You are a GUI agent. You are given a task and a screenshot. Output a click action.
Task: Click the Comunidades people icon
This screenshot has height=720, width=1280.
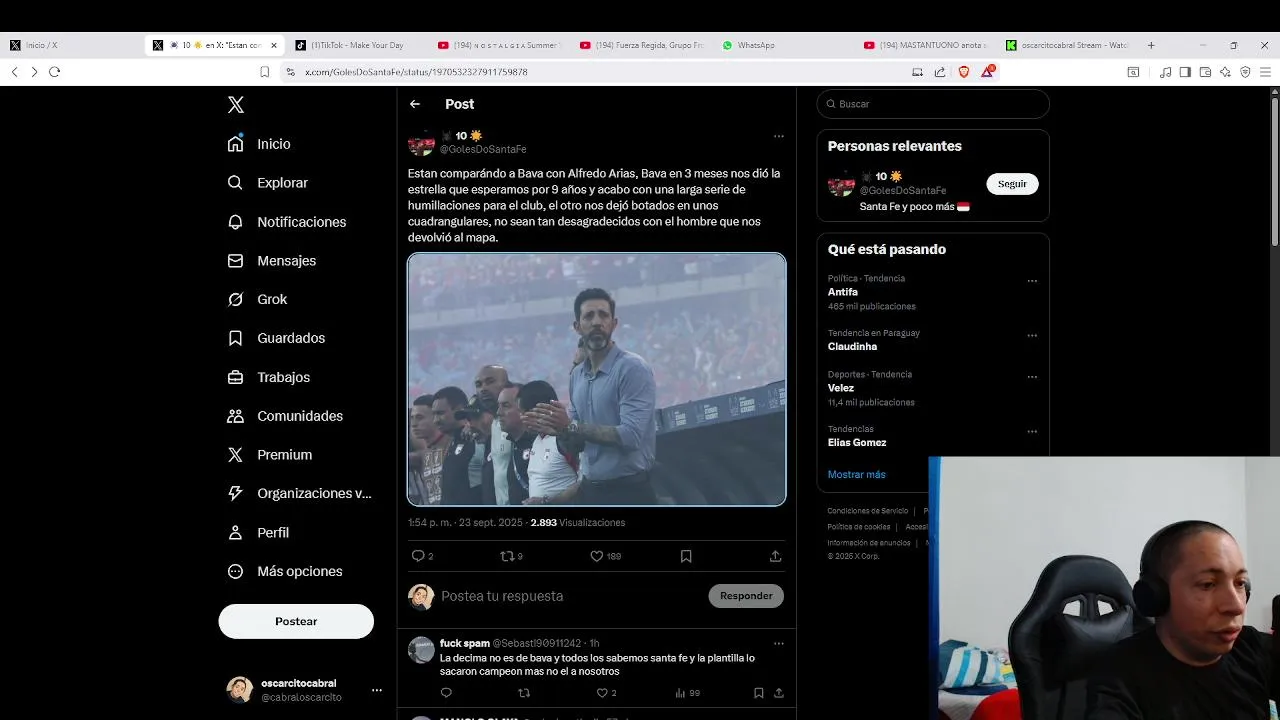[x=235, y=416]
